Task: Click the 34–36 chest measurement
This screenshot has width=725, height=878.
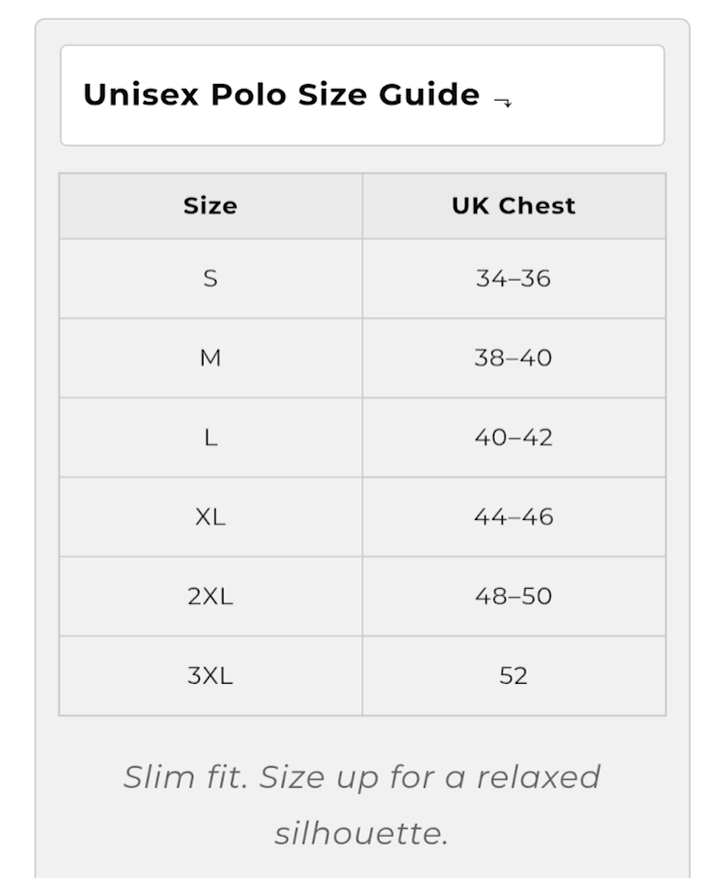Action: point(513,279)
